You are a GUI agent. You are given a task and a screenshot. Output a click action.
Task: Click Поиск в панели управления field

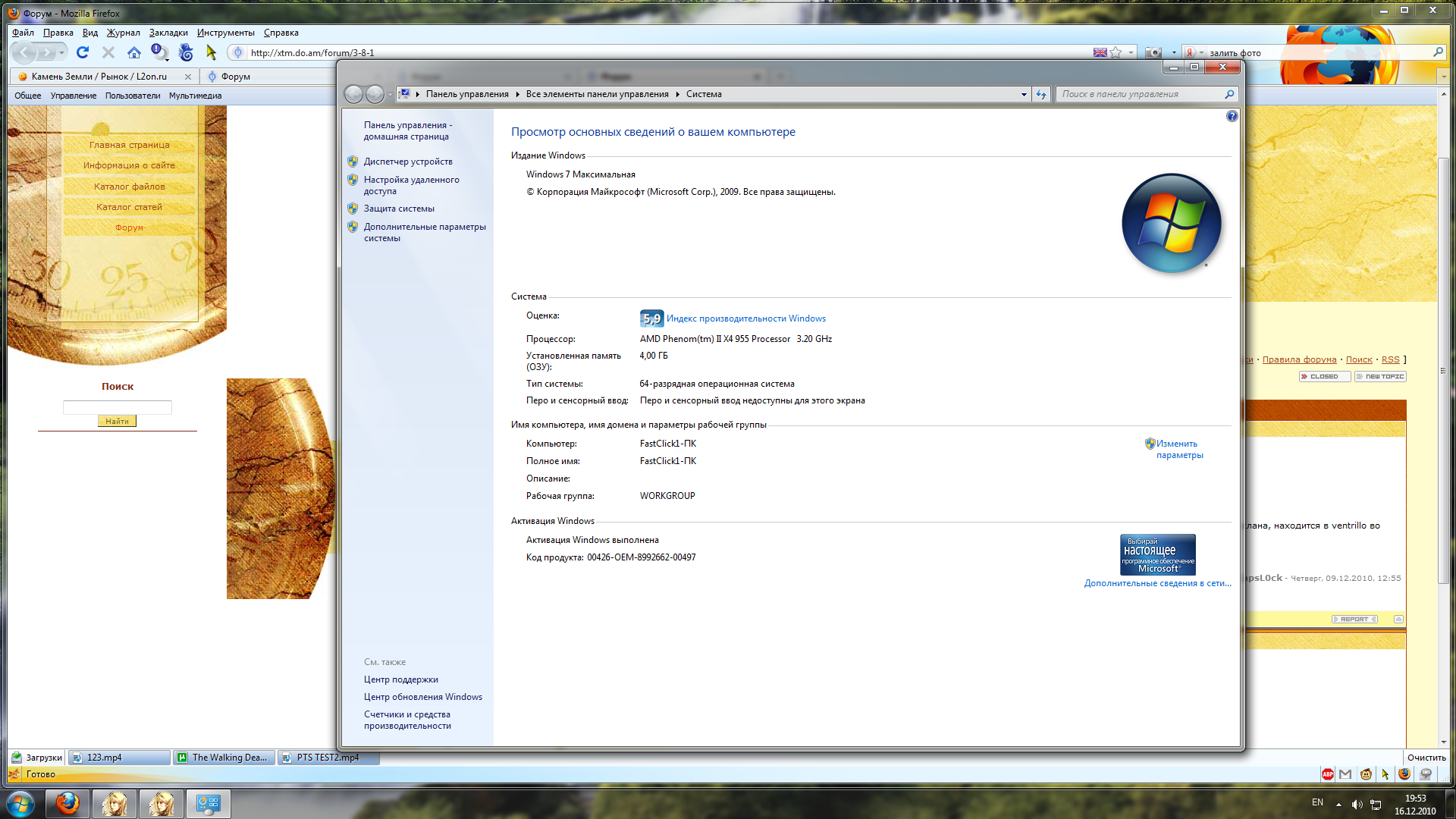click(x=1137, y=94)
